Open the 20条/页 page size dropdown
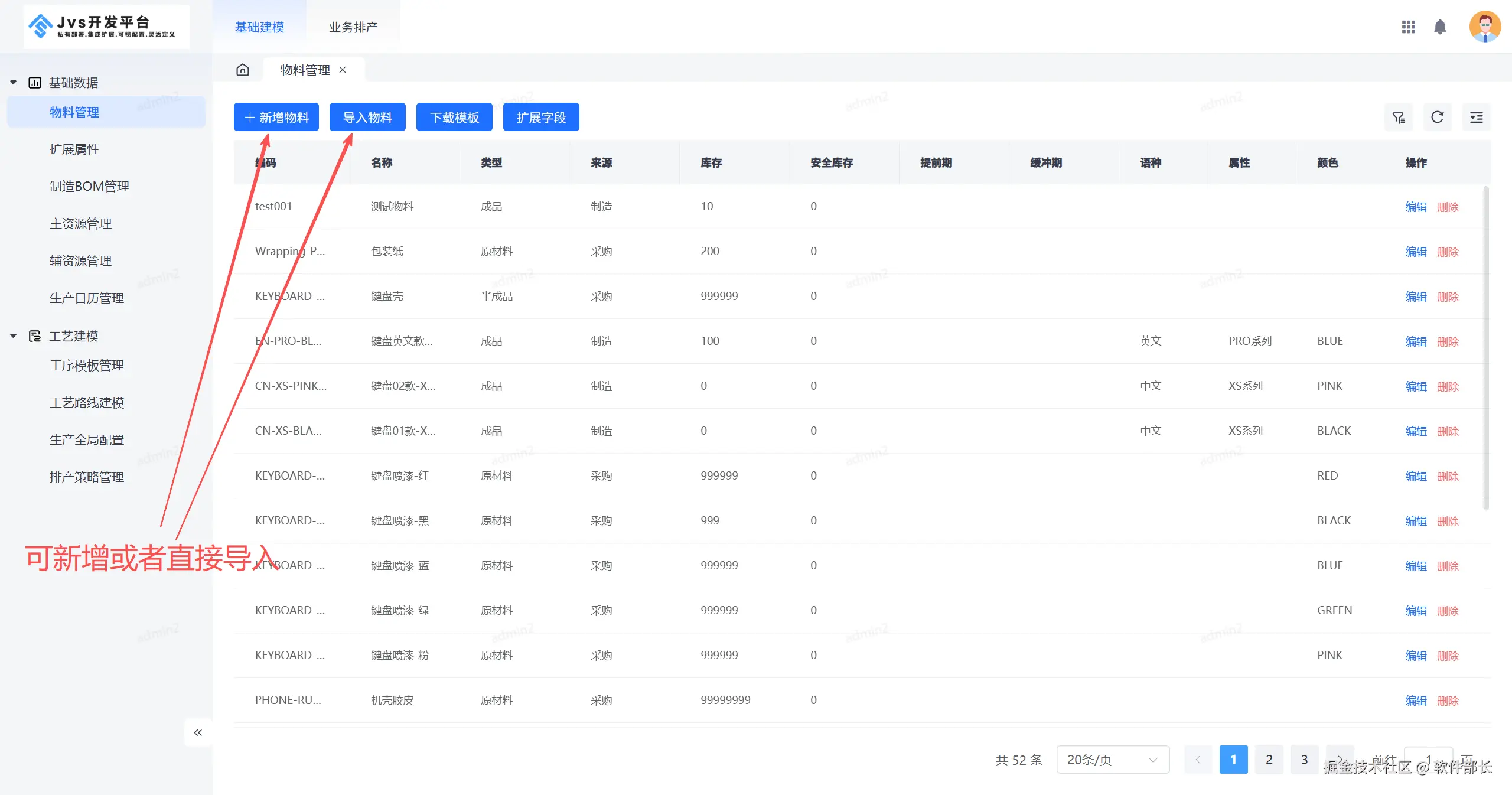Image resolution: width=1512 pixels, height=795 pixels. click(x=1112, y=760)
